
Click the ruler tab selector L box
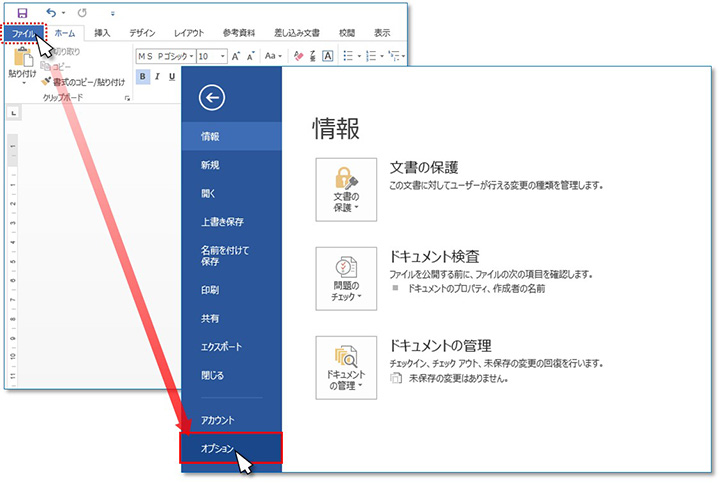pos(13,113)
